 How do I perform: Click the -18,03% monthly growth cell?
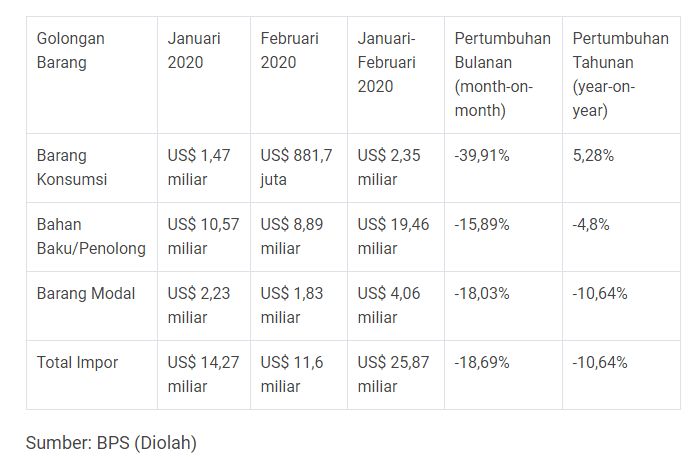click(503, 306)
